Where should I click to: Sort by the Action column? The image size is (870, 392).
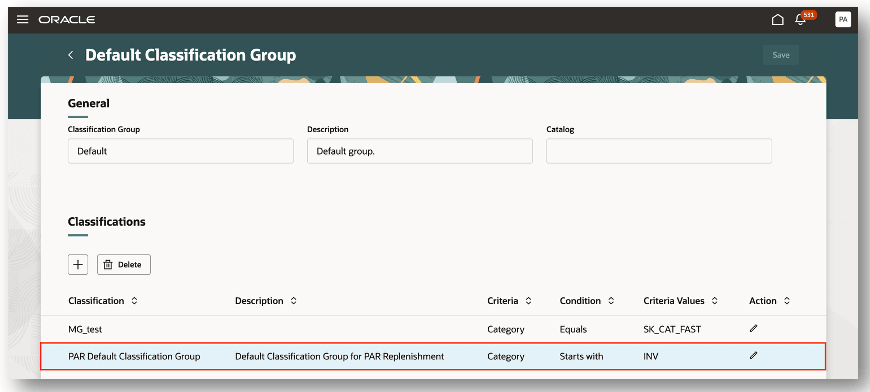click(x=787, y=301)
